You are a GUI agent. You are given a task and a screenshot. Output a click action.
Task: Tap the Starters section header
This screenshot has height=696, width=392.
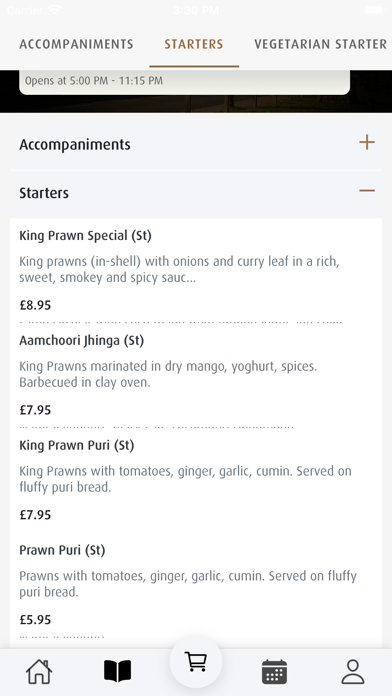pos(196,193)
